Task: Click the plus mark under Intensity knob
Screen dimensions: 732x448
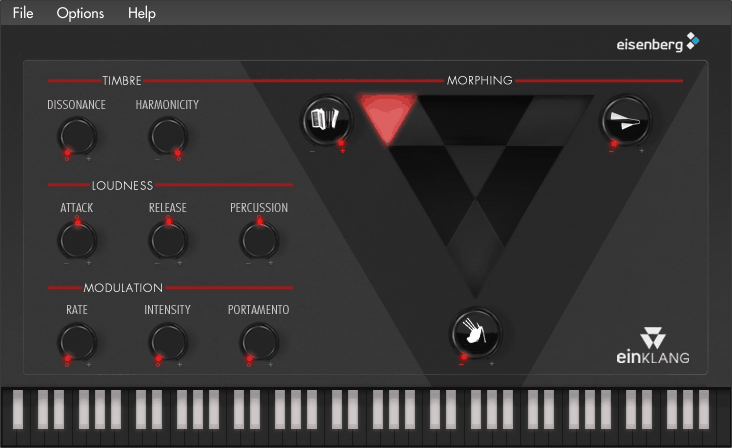Action: [x=180, y=364]
